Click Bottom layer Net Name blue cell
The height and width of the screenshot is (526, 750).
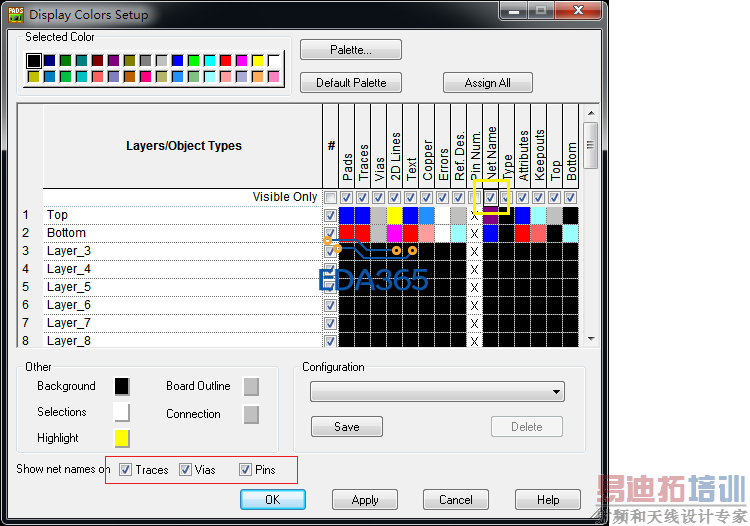(490, 233)
